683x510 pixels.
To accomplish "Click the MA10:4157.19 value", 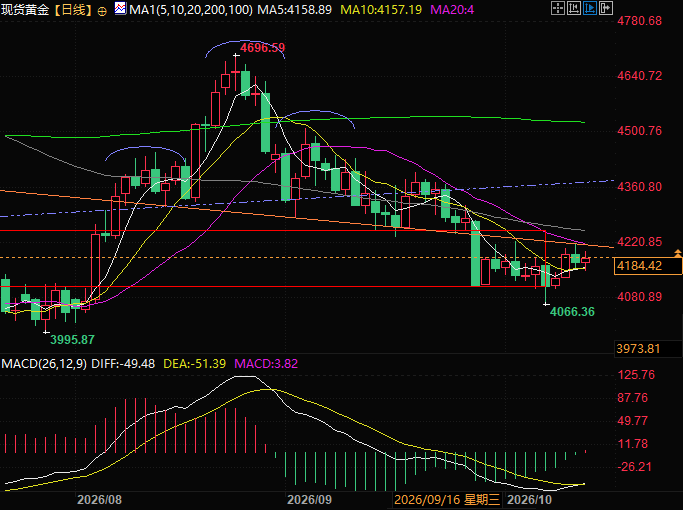I will click(381, 10).
